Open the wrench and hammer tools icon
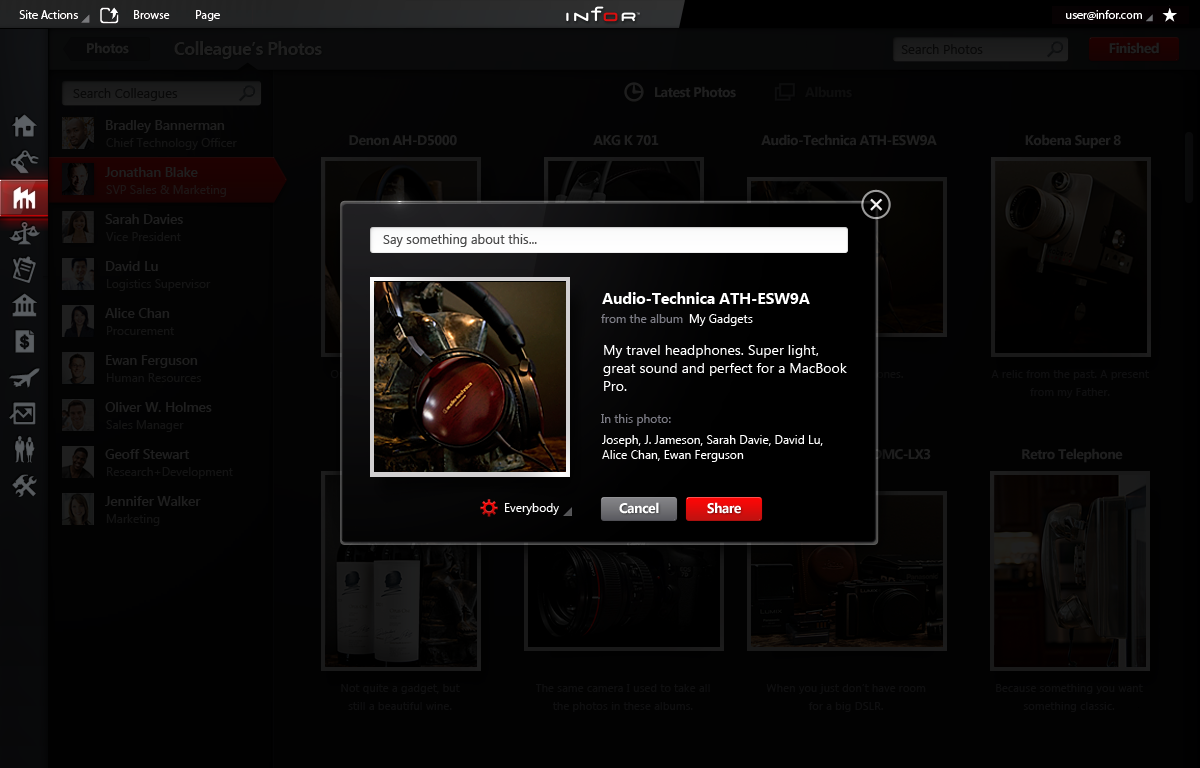The height and width of the screenshot is (768, 1200). (x=24, y=485)
